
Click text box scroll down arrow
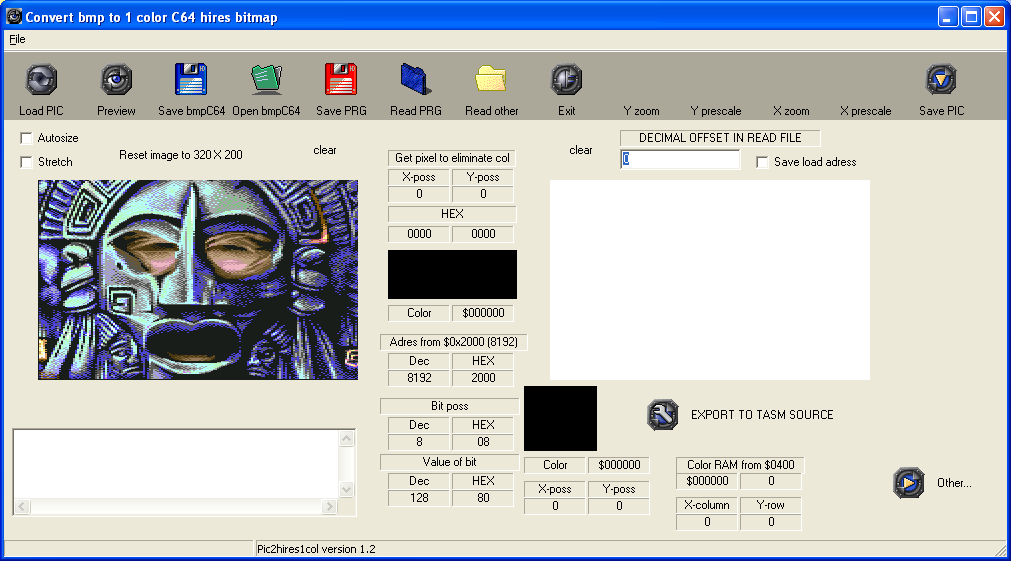click(x=346, y=490)
